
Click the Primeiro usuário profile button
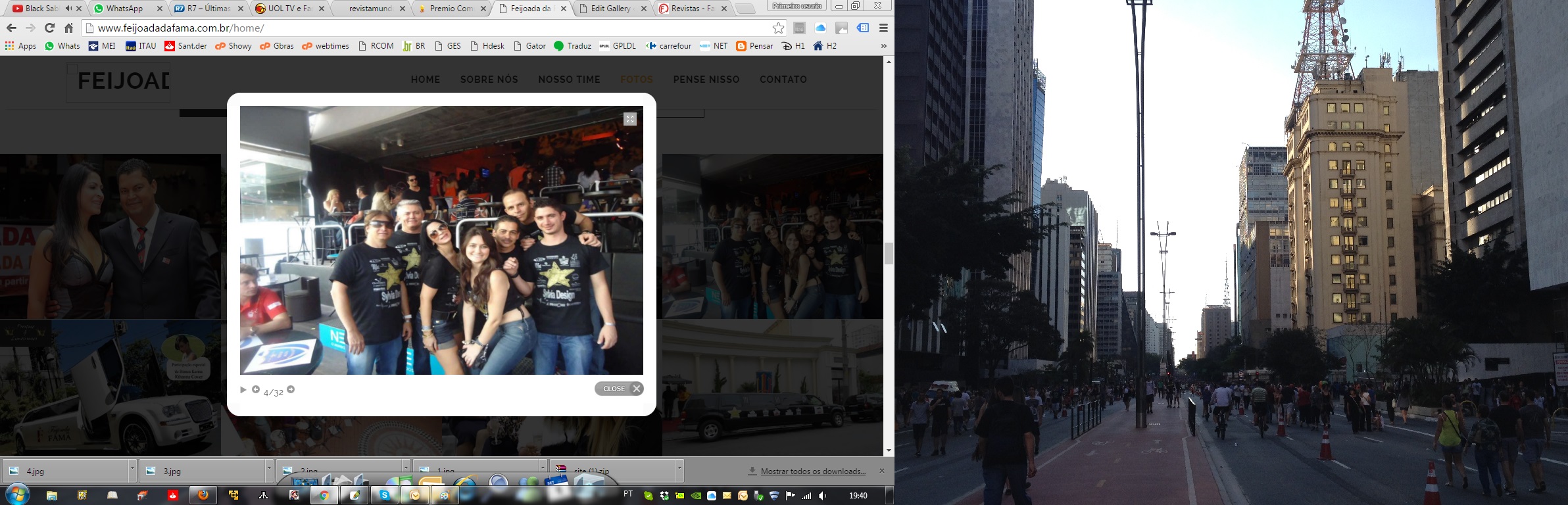[x=798, y=6]
